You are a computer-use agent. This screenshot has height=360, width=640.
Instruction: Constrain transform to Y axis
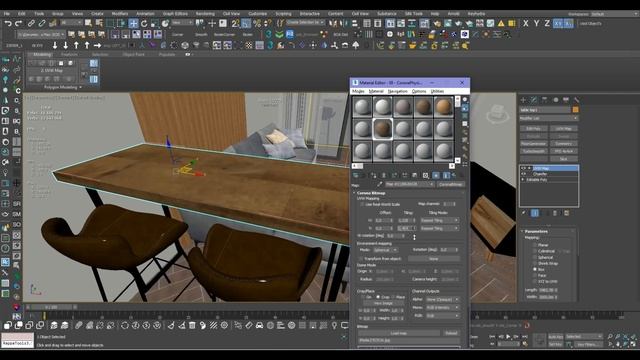coord(536,24)
